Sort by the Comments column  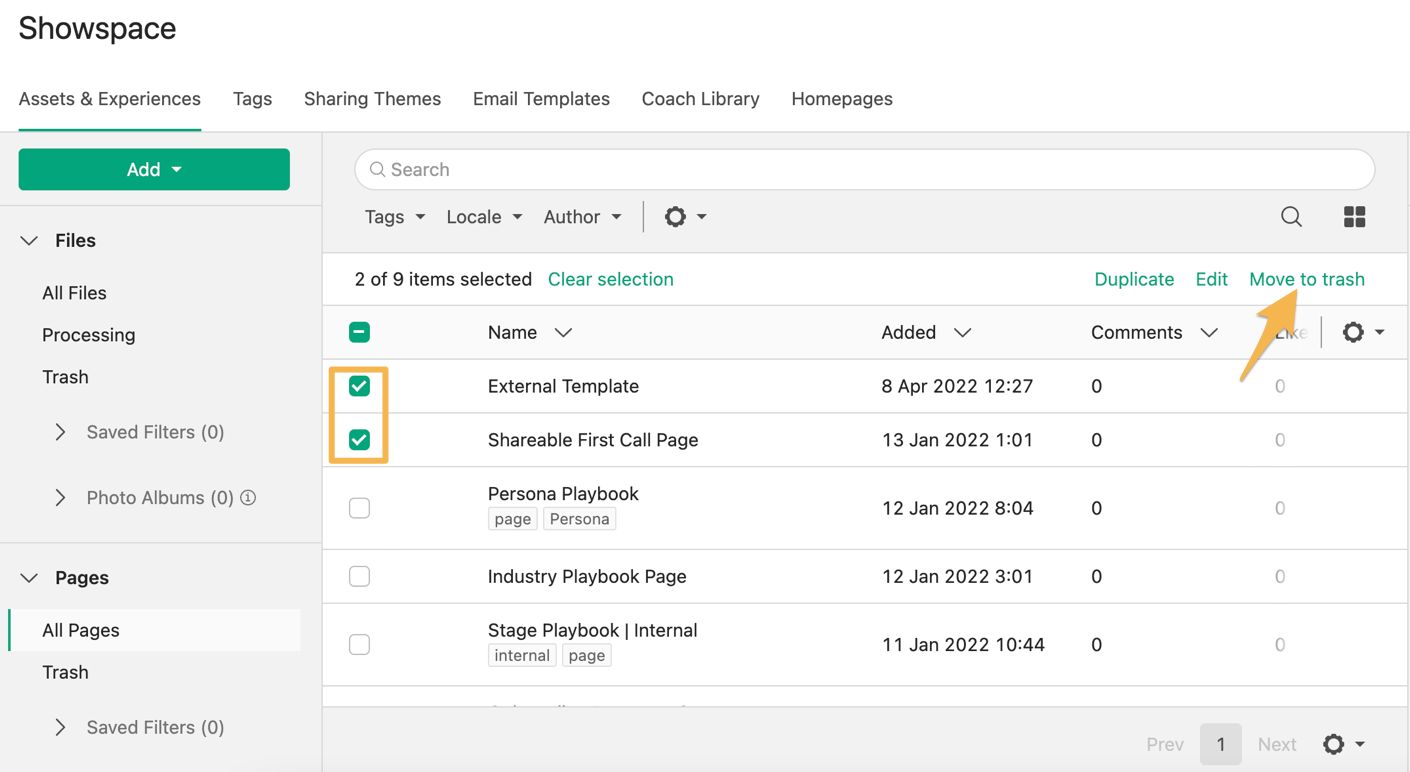1154,332
